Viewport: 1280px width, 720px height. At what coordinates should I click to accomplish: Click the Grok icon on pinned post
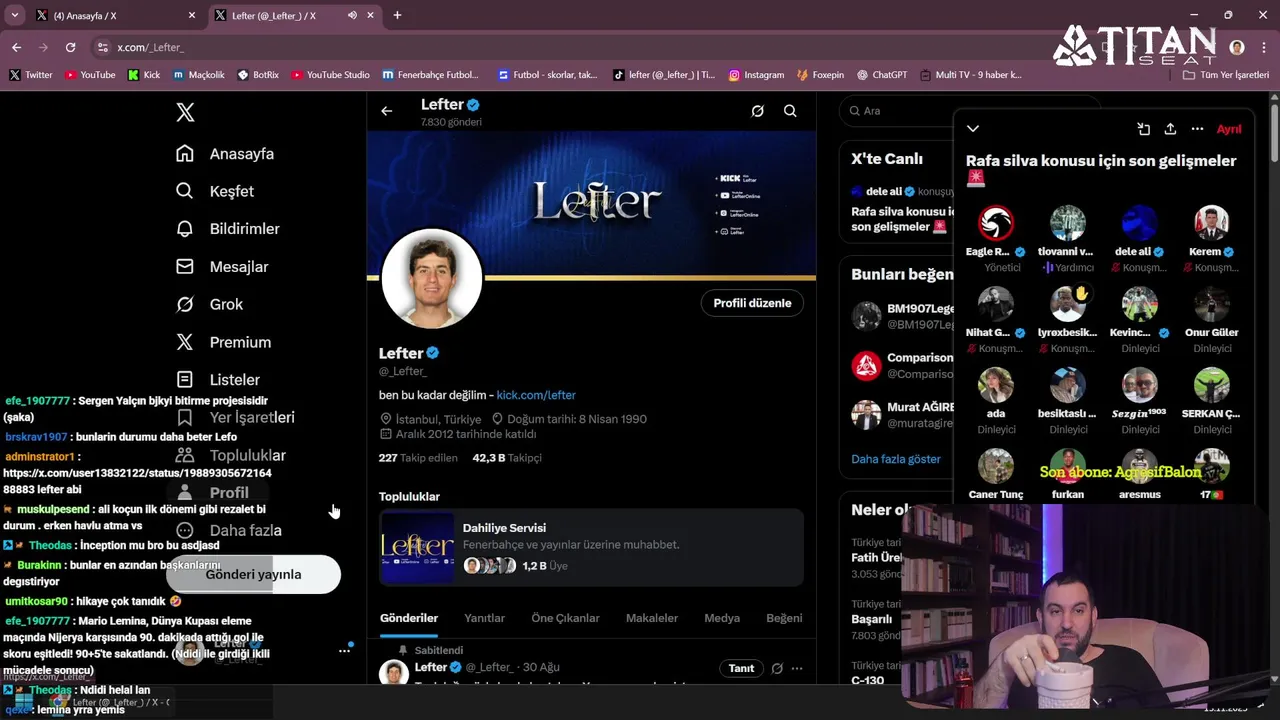[x=777, y=668]
